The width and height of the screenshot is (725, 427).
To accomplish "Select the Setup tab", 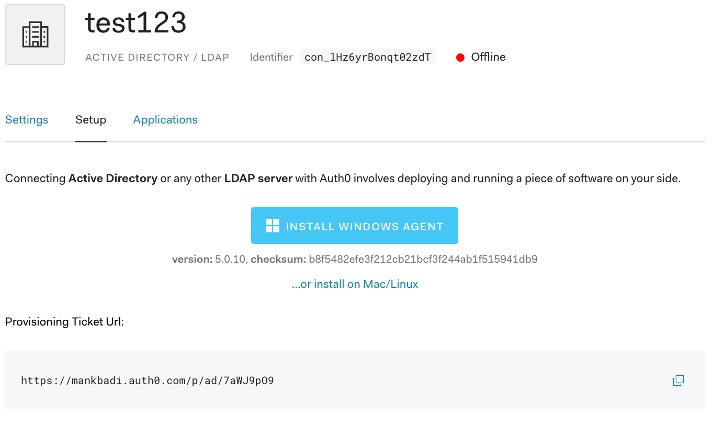I will pyautogui.click(x=91, y=120).
